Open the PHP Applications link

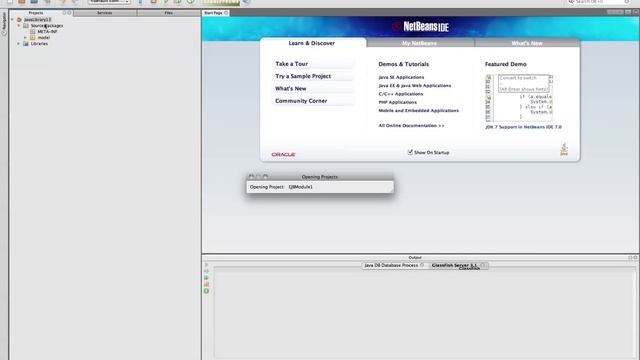pyautogui.click(x=398, y=102)
